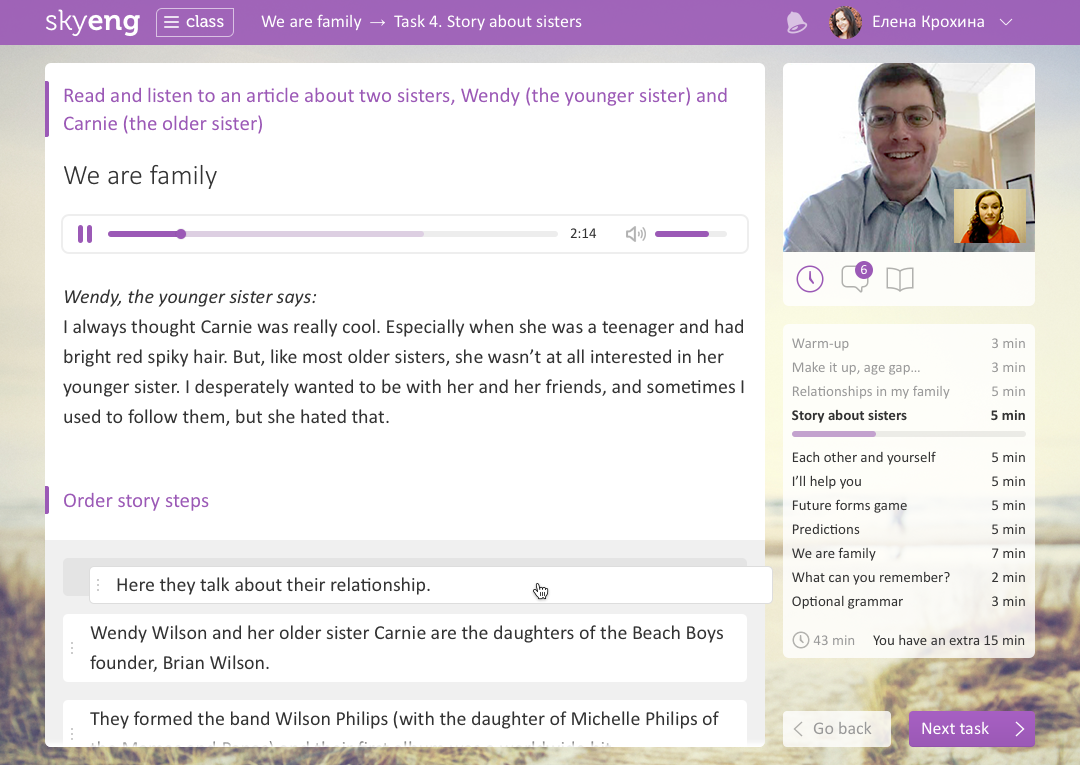1080x765 pixels.
Task: Click the student's small webcam thumbnail
Action: pyautogui.click(x=990, y=216)
